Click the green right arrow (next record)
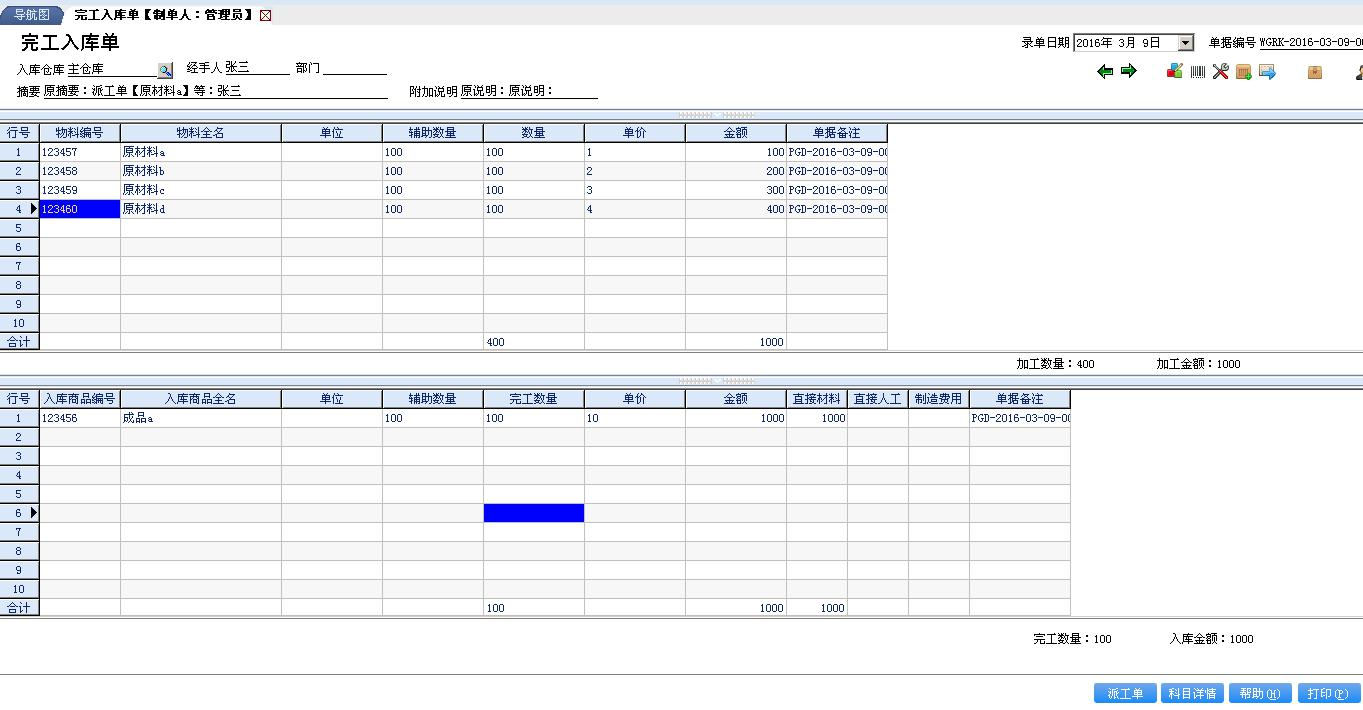 [x=1129, y=72]
